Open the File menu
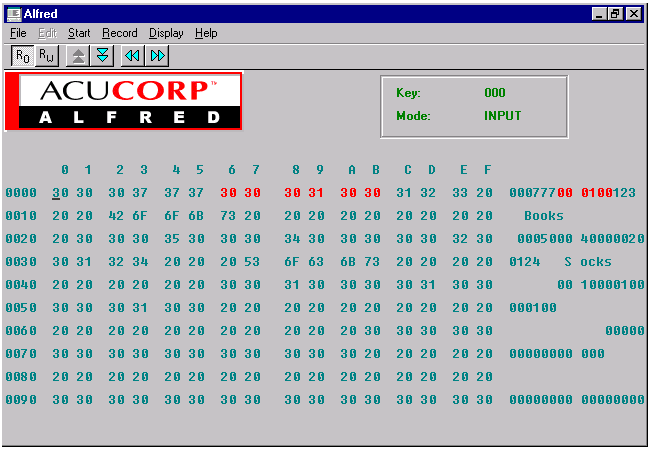Image resolution: width=650 pixels, height=453 pixels. click(x=18, y=33)
